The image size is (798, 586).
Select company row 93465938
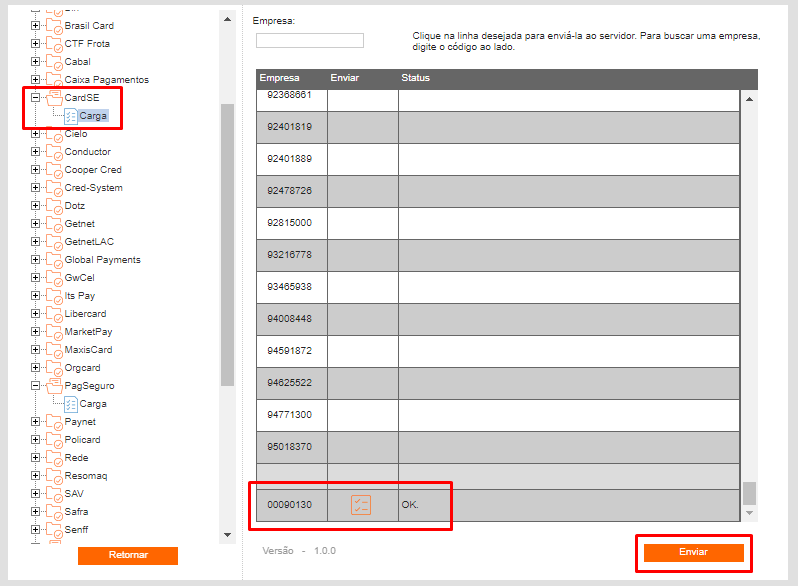click(498, 288)
